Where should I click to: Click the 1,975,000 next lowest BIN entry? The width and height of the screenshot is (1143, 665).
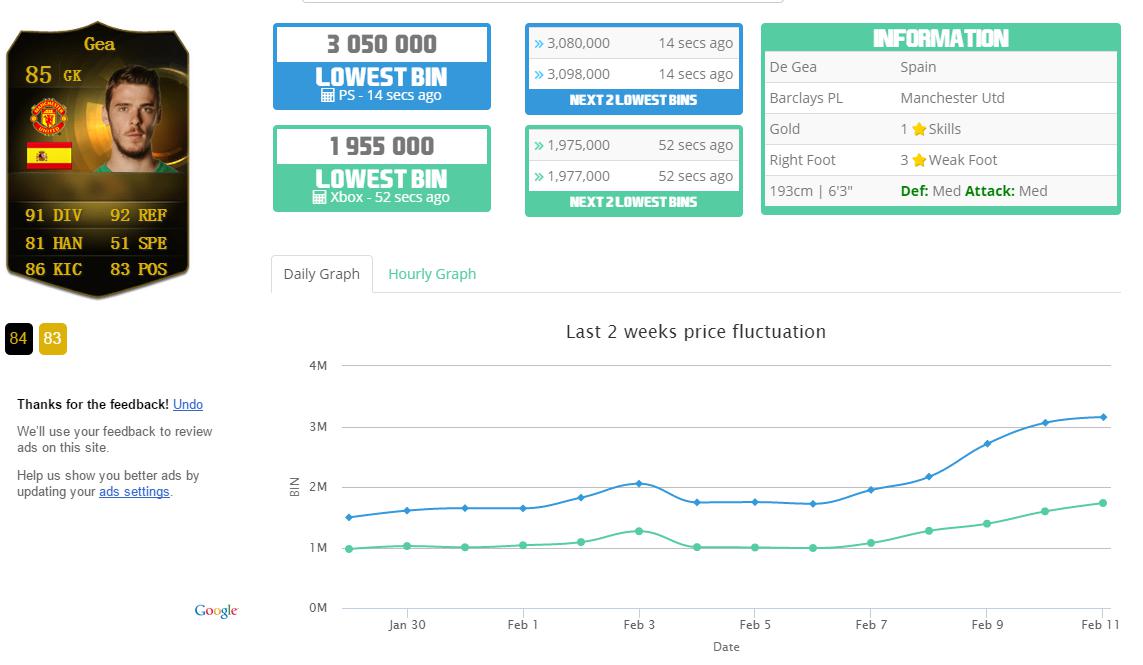tap(633, 145)
